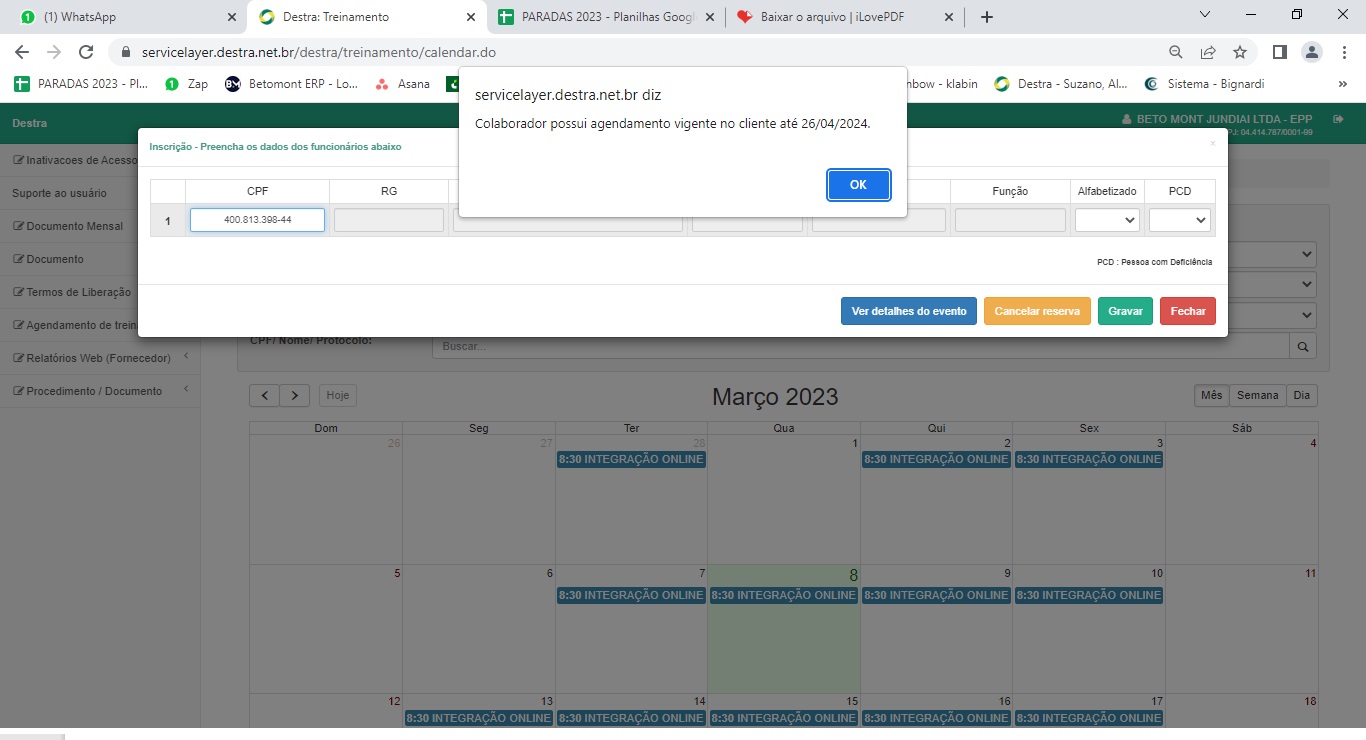
Task: Switch to the WhatsApp tab
Action: [125, 17]
